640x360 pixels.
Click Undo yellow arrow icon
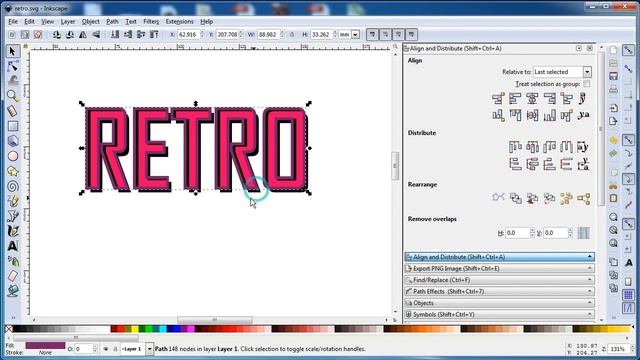coord(613,140)
